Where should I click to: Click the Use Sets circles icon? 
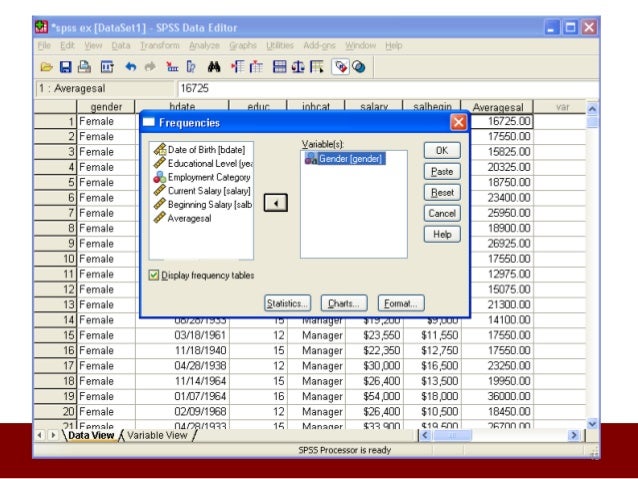tap(358, 67)
